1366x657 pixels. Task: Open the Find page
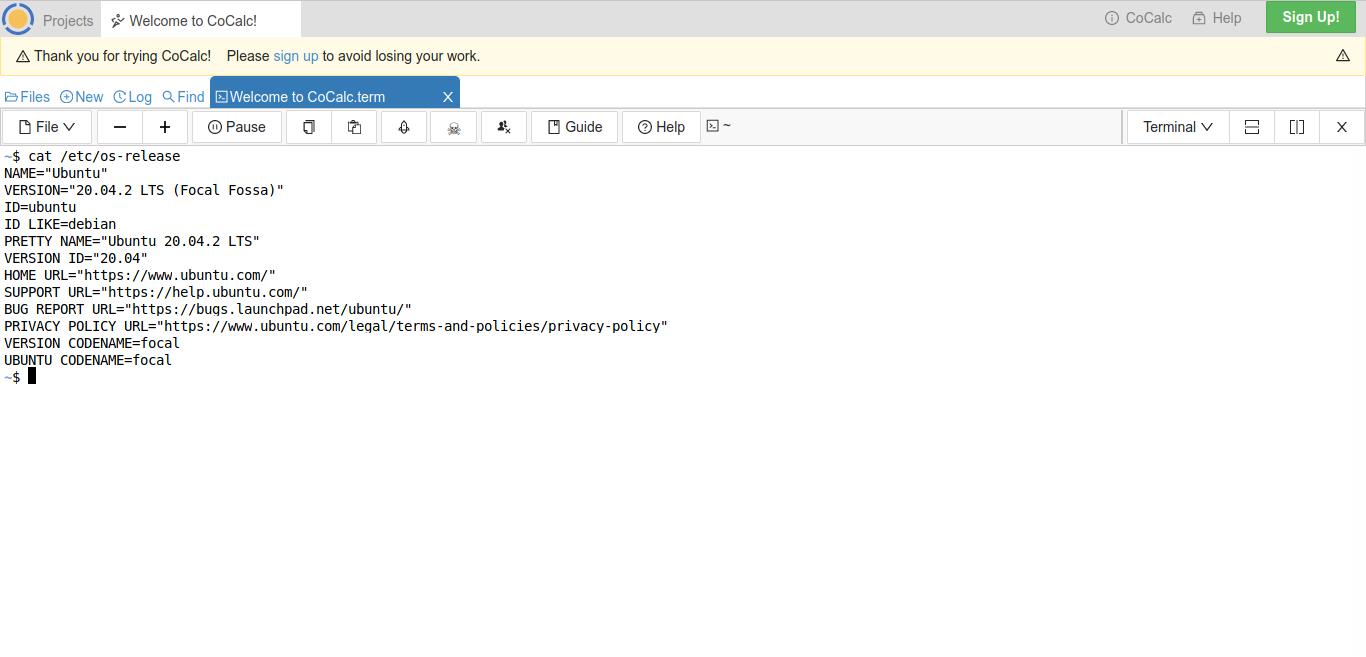coord(183,97)
